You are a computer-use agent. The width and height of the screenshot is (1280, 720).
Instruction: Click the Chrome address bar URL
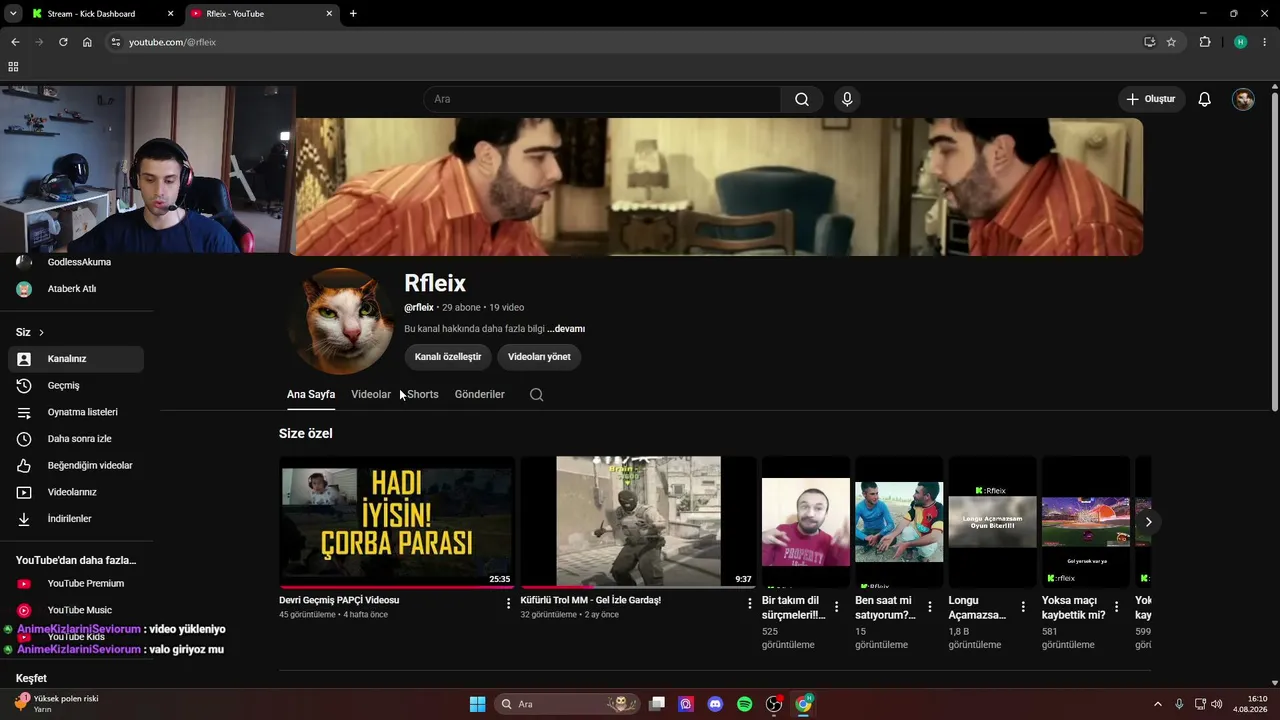(172, 42)
